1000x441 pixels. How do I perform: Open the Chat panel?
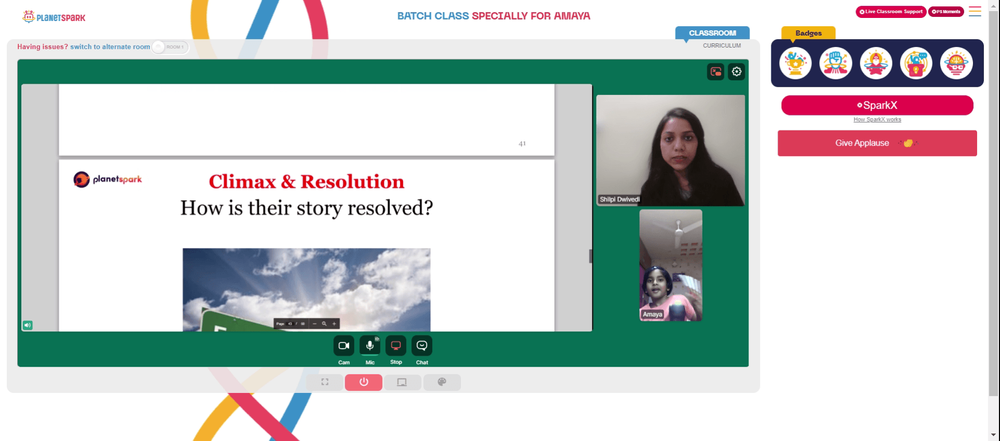(422, 346)
